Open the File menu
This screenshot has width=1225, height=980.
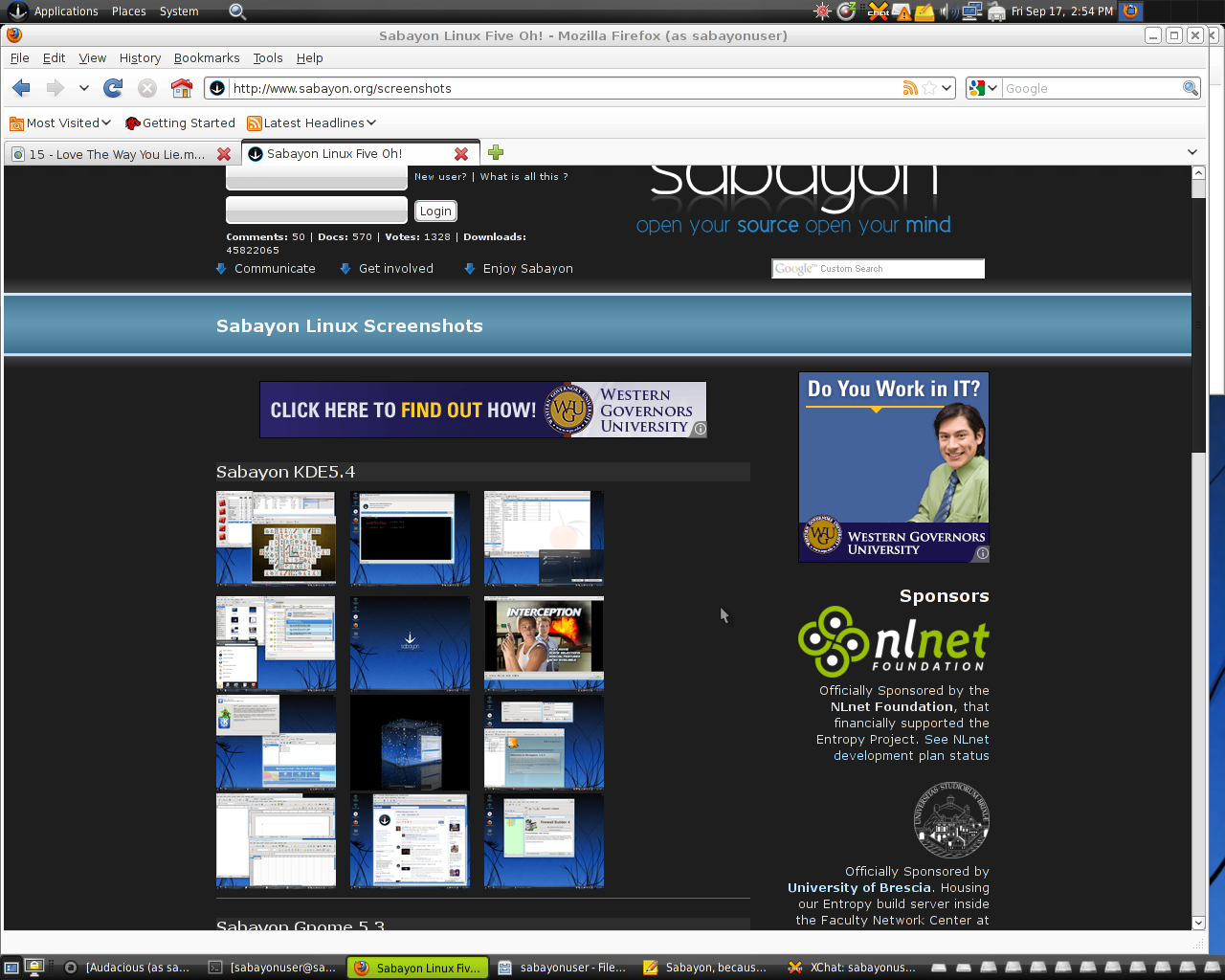(x=20, y=58)
